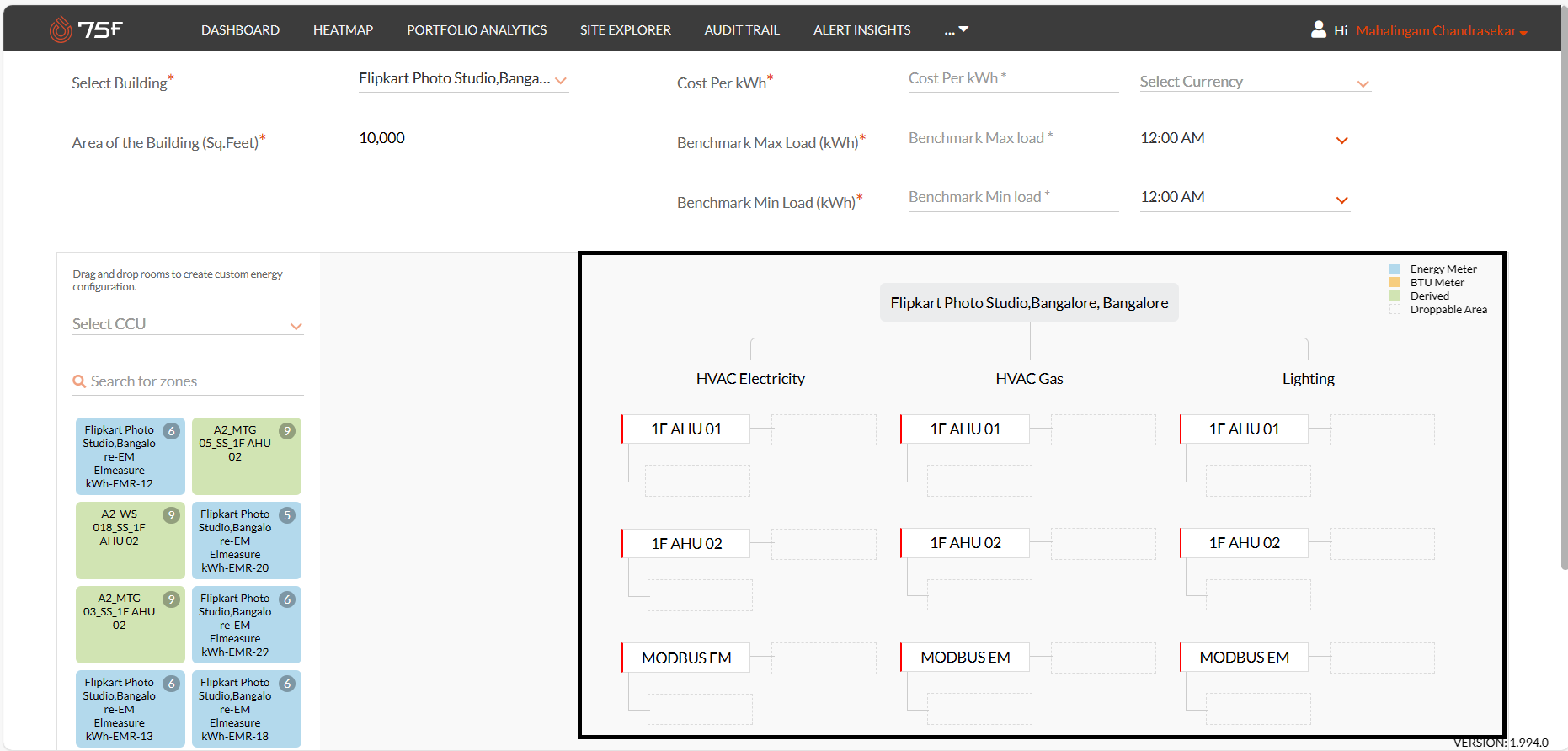The height and width of the screenshot is (751, 1568).
Task: Select the Flipkart Photo Studio root node
Action: (x=1029, y=303)
